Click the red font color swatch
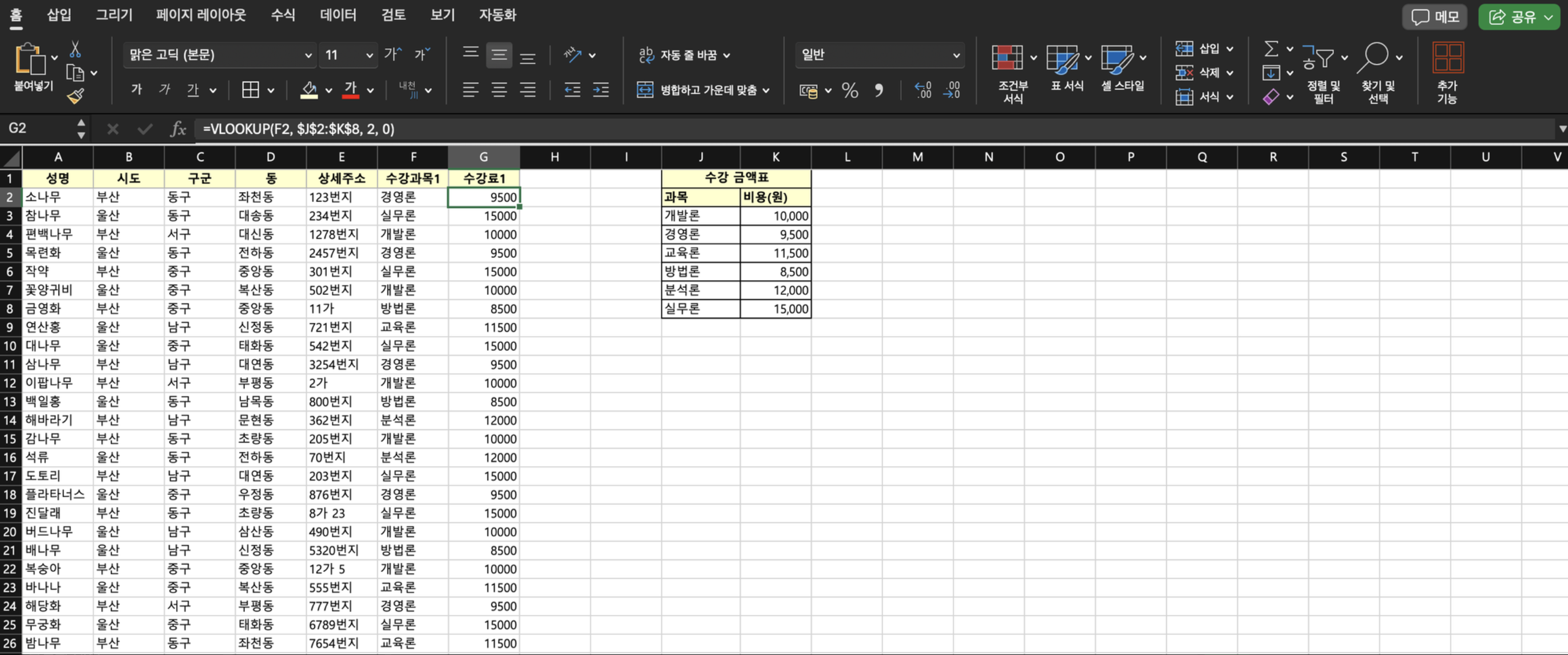This screenshot has height=655, width=1568. 351,90
